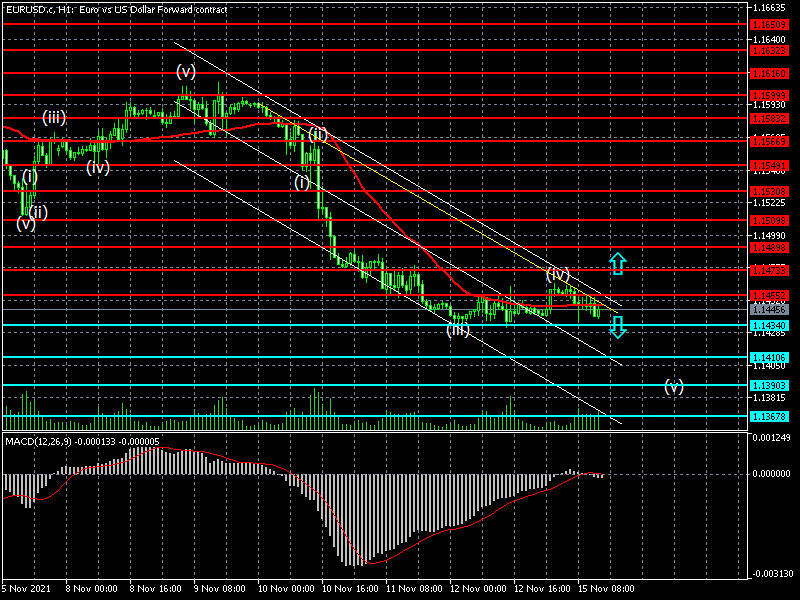The height and width of the screenshot is (600, 800).
Task: Click the cyan 1.13678 support level label
Action: 769,416
